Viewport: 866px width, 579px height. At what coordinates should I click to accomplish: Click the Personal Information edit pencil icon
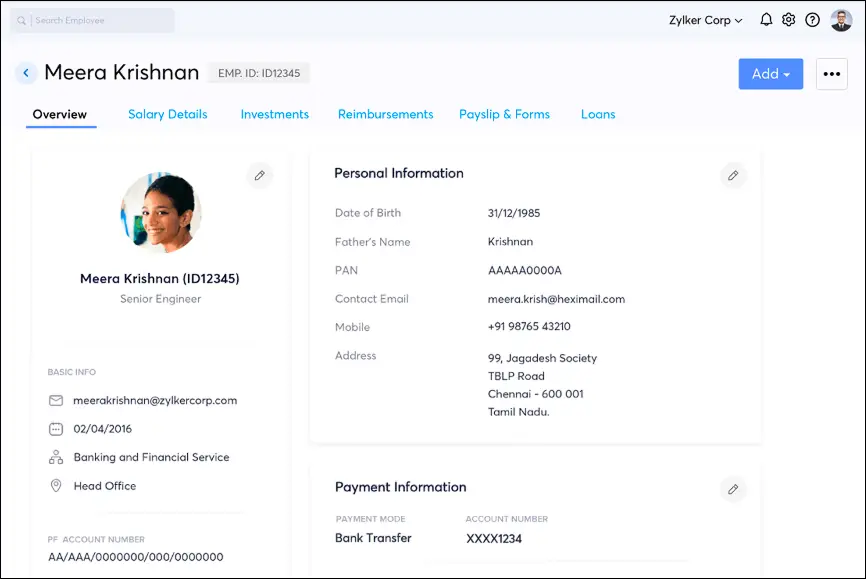733,175
